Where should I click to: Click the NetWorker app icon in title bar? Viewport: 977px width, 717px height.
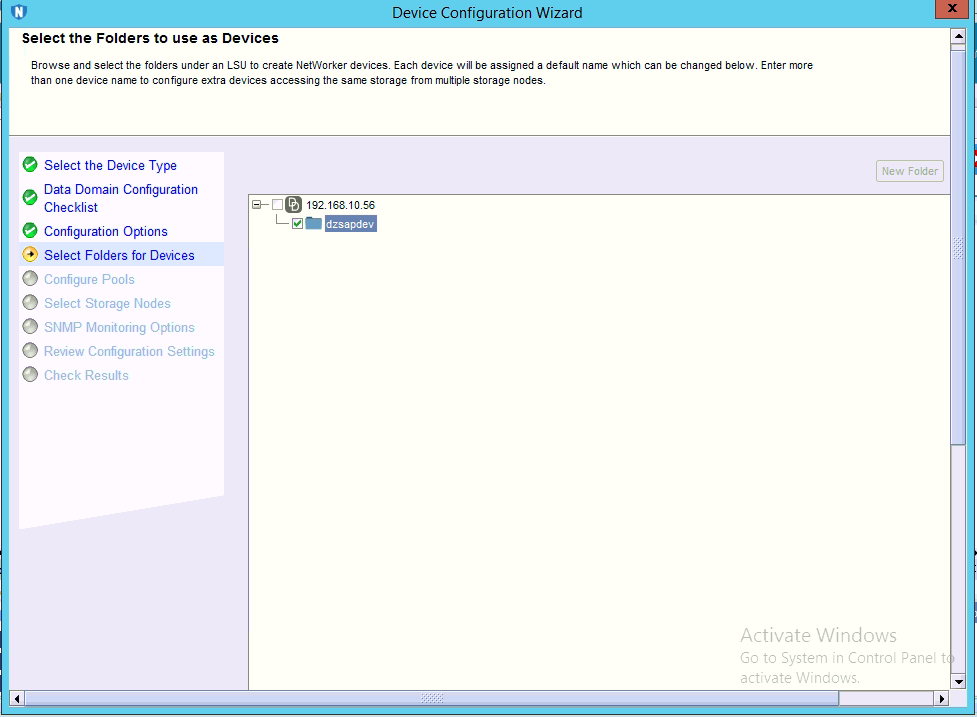click(18, 13)
